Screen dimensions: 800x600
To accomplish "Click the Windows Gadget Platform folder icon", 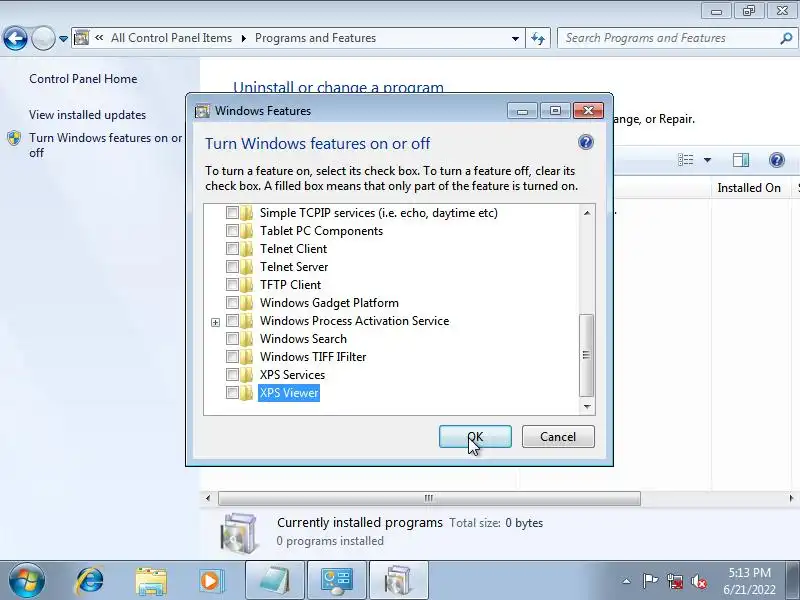I will (247, 303).
